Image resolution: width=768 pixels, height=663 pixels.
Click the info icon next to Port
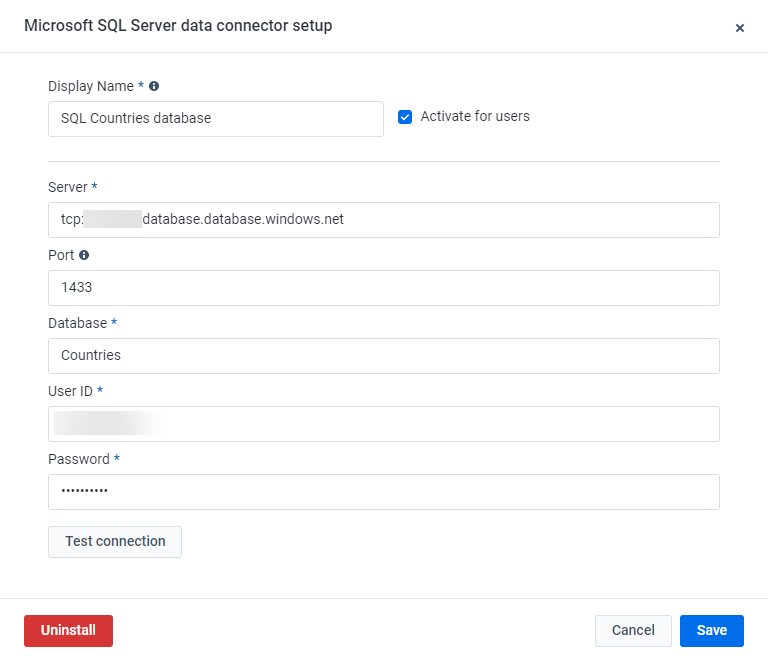84,255
